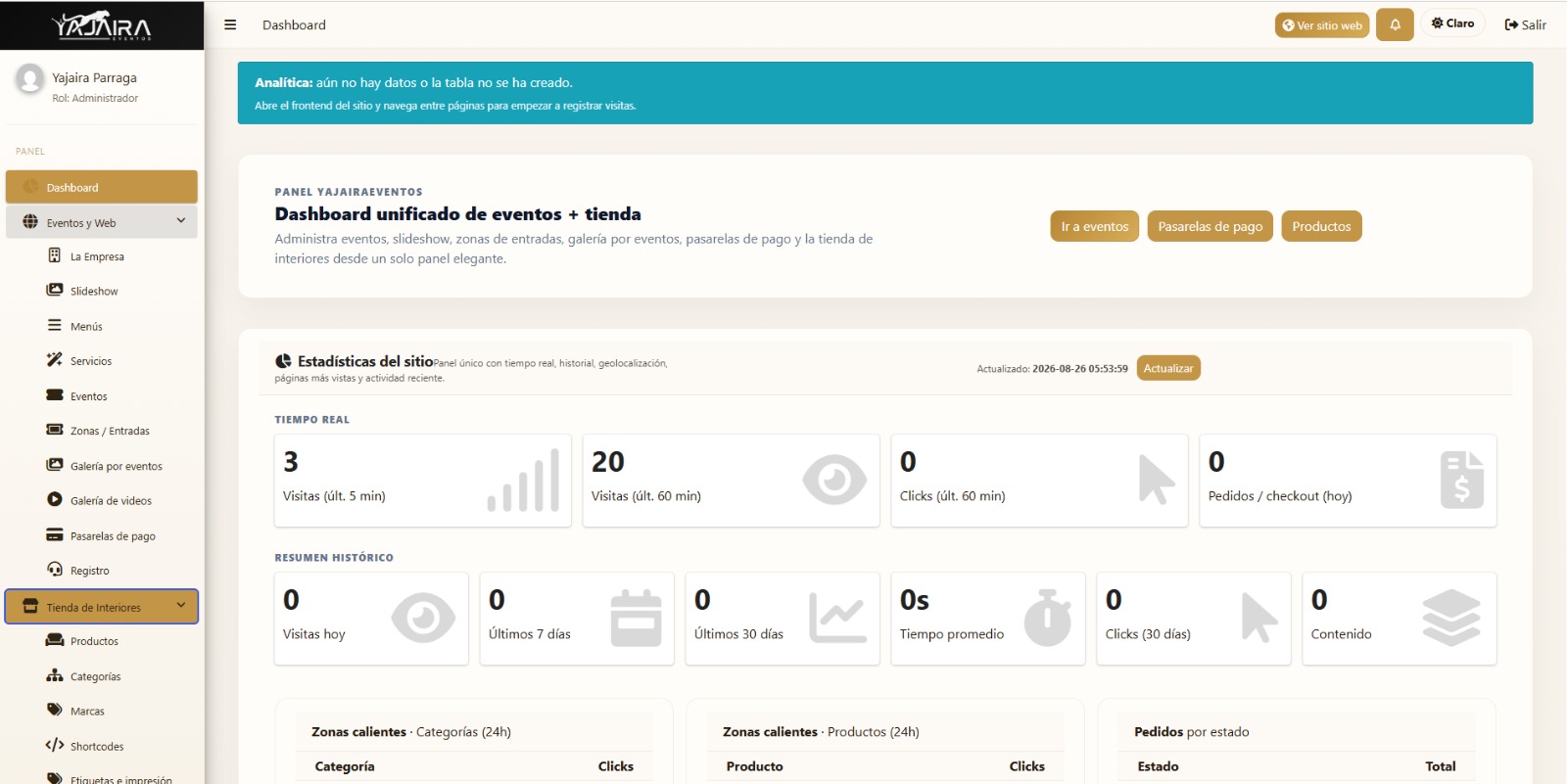
Task: Click the stopwatch icon in Tiempo promedio card
Action: tap(1048, 618)
